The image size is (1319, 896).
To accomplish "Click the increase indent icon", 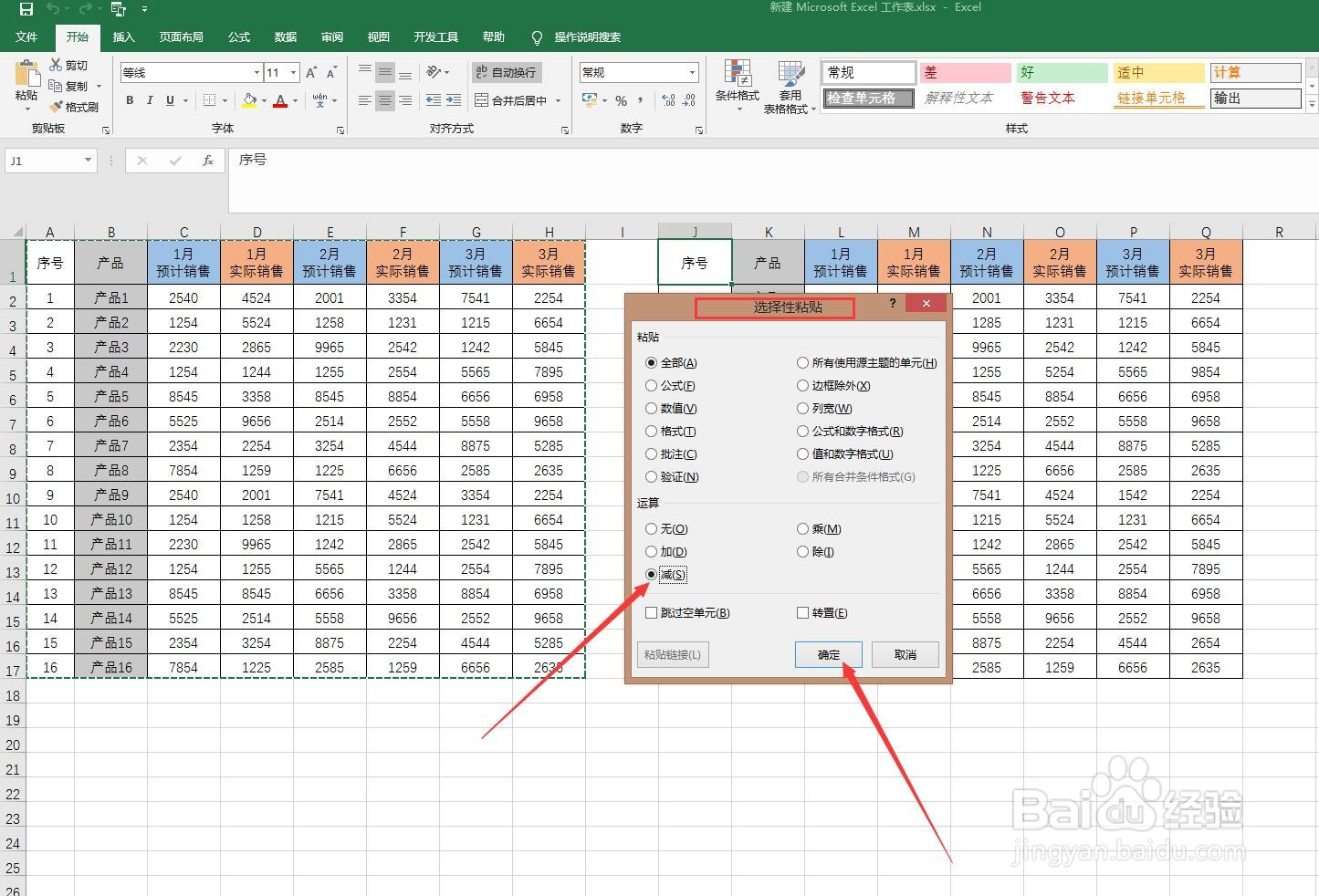I will point(454,100).
